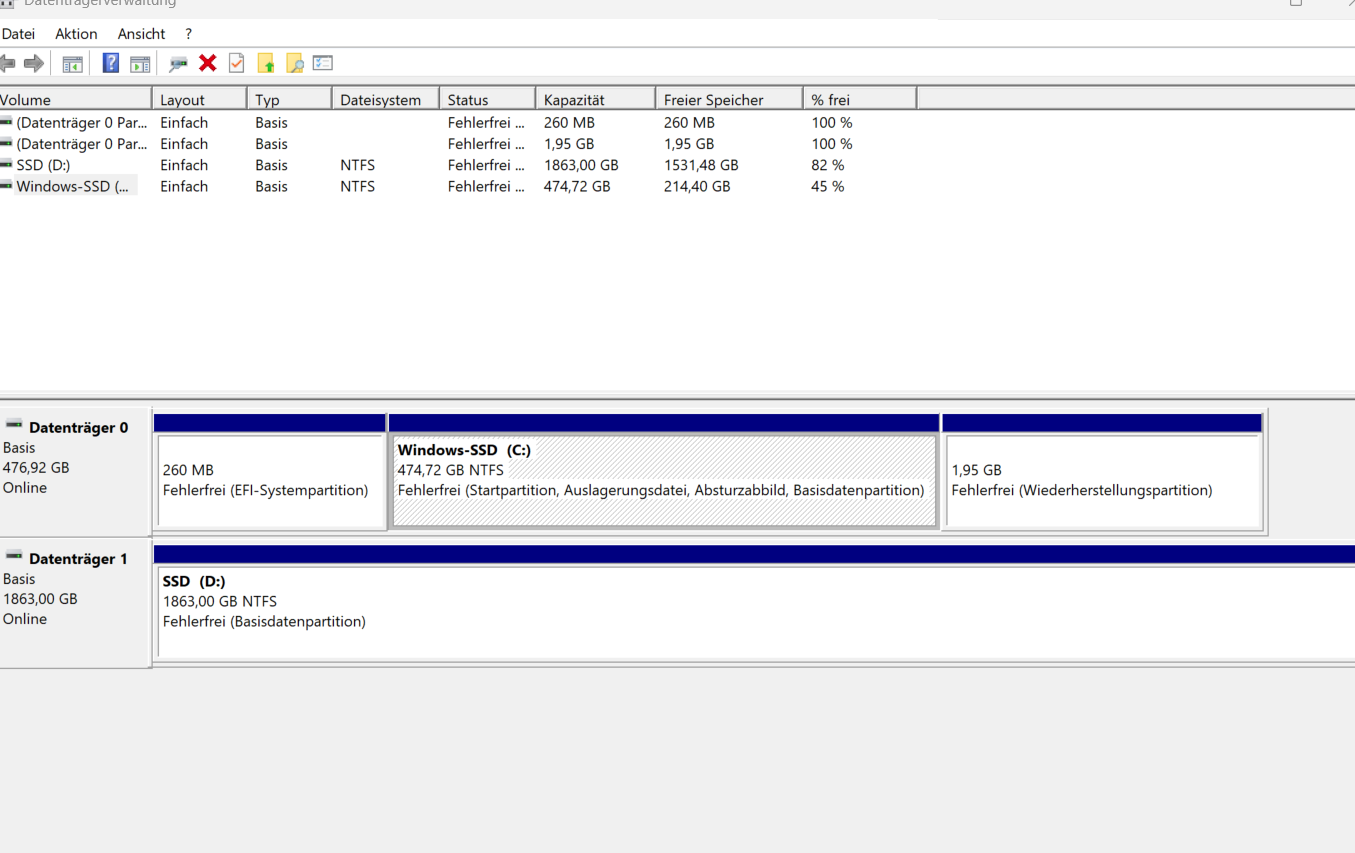The width and height of the screenshot is (1355, 853).
Task: Sort by % frei column header
Action: click(860, 99)
